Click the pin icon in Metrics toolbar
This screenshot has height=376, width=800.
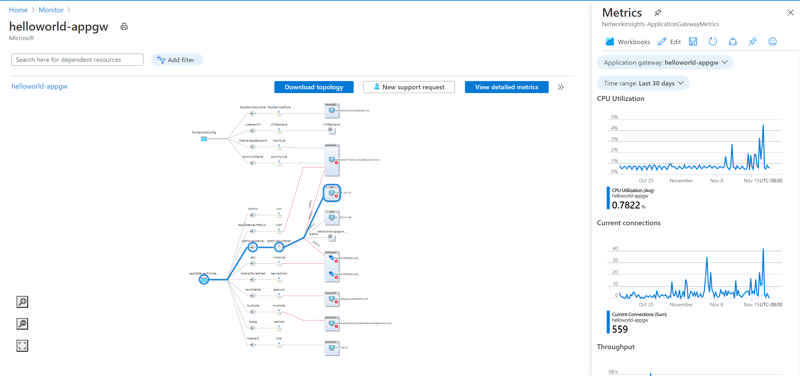click(x=753, y=42)
